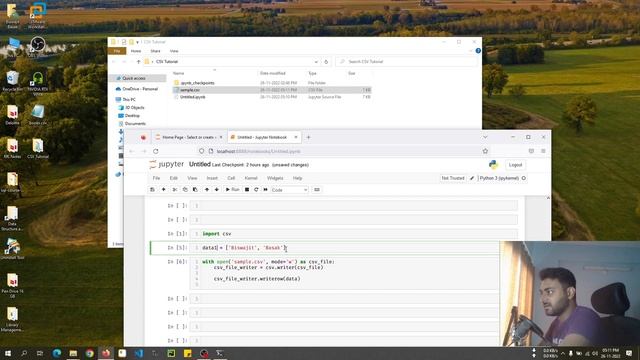This screenshot has width=640, height=360.
Task: Click the import csv code cell
Action: [x=353, y=234]
